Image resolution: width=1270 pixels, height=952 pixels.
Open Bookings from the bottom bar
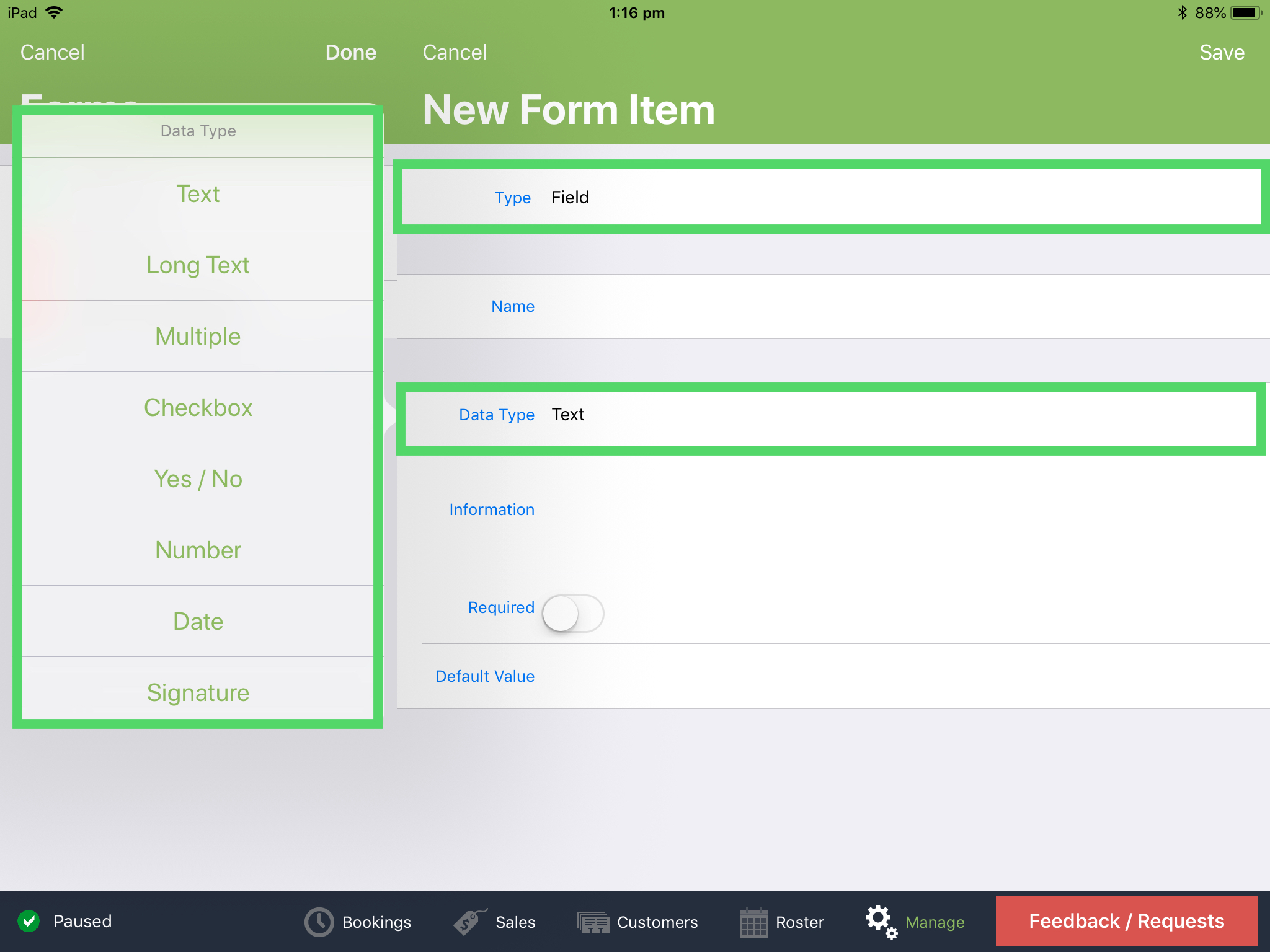[358, 922]
